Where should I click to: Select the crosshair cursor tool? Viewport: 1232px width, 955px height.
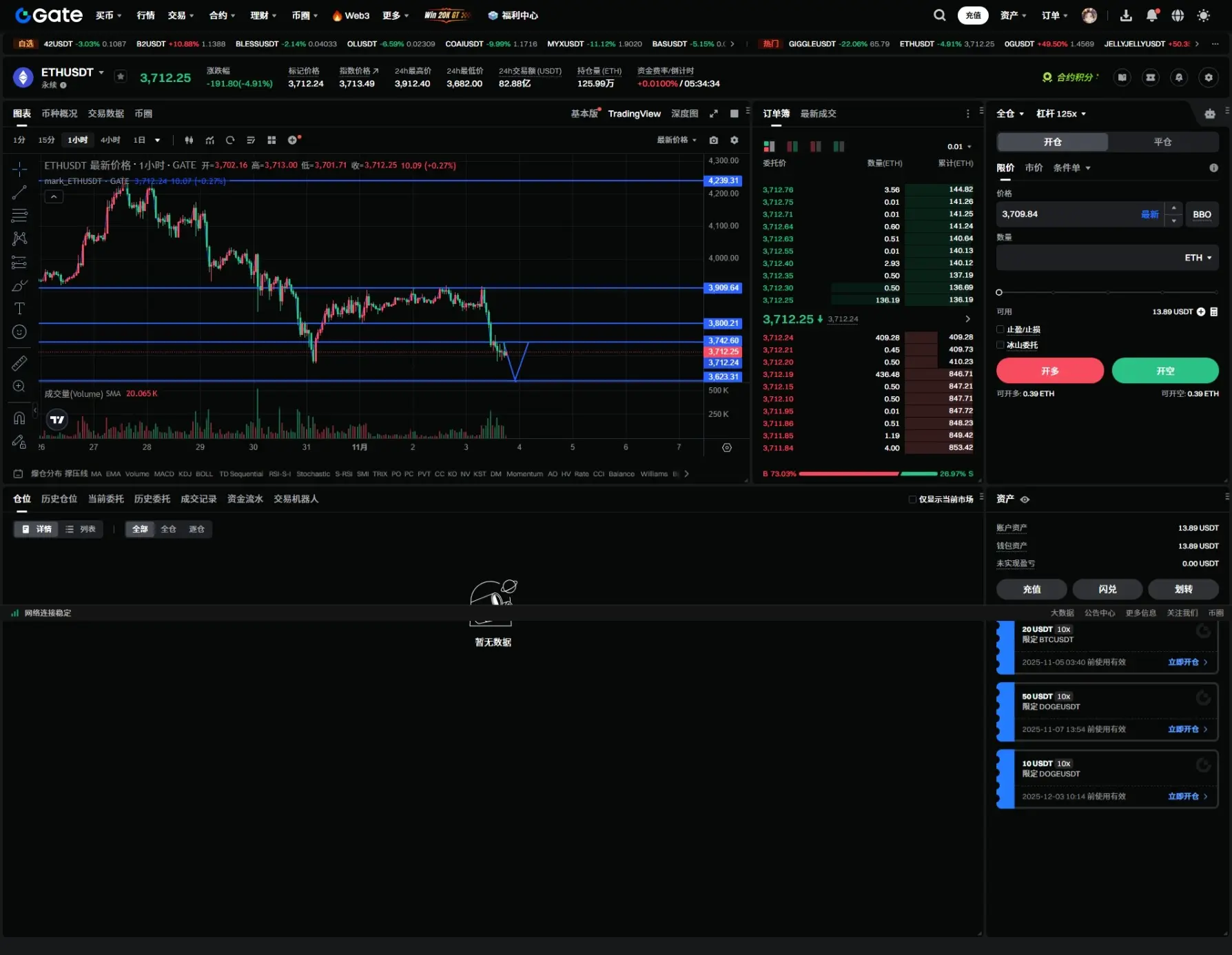point(19,169)
